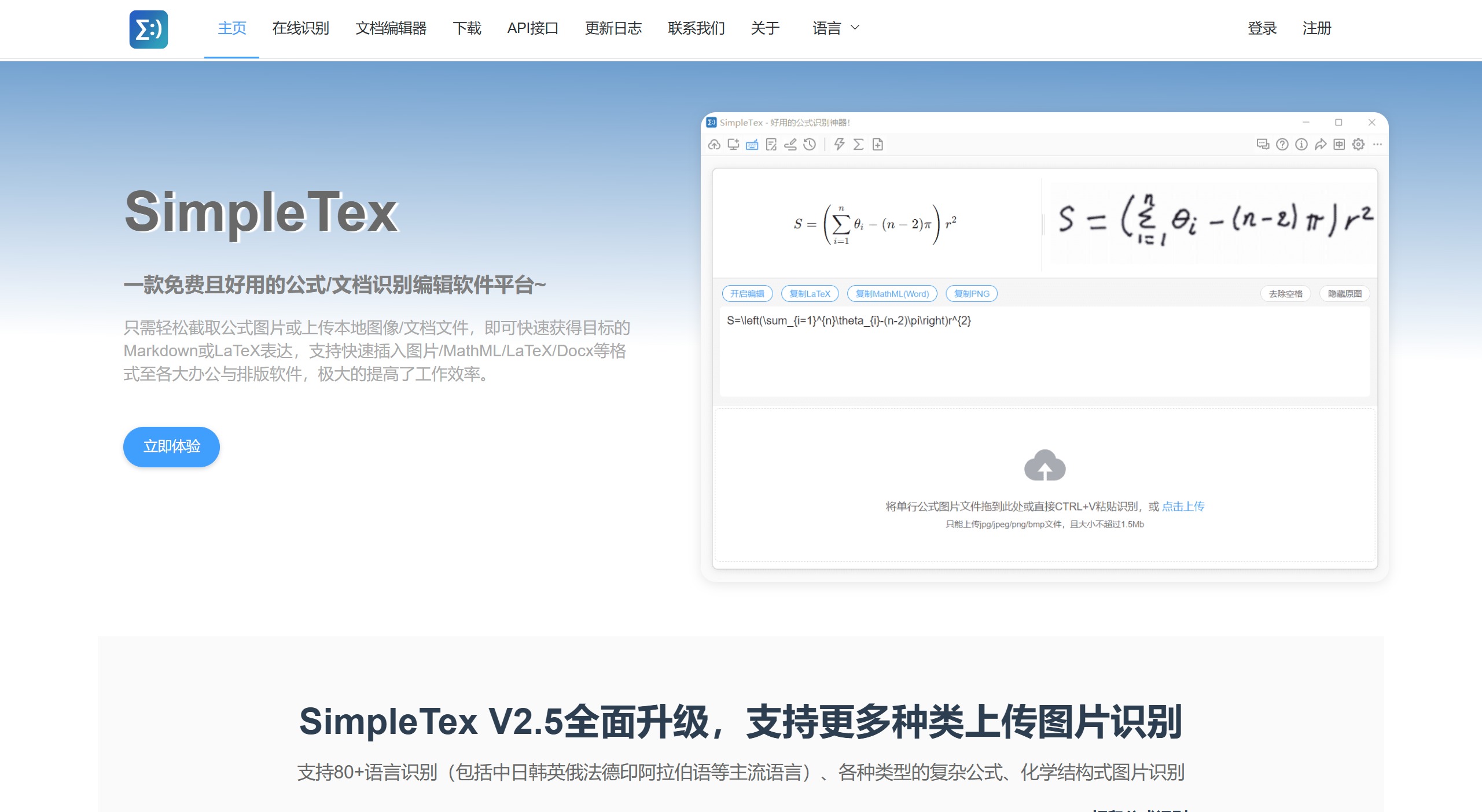
Task: Open the API接口 menu item
Action: (533, 28)
